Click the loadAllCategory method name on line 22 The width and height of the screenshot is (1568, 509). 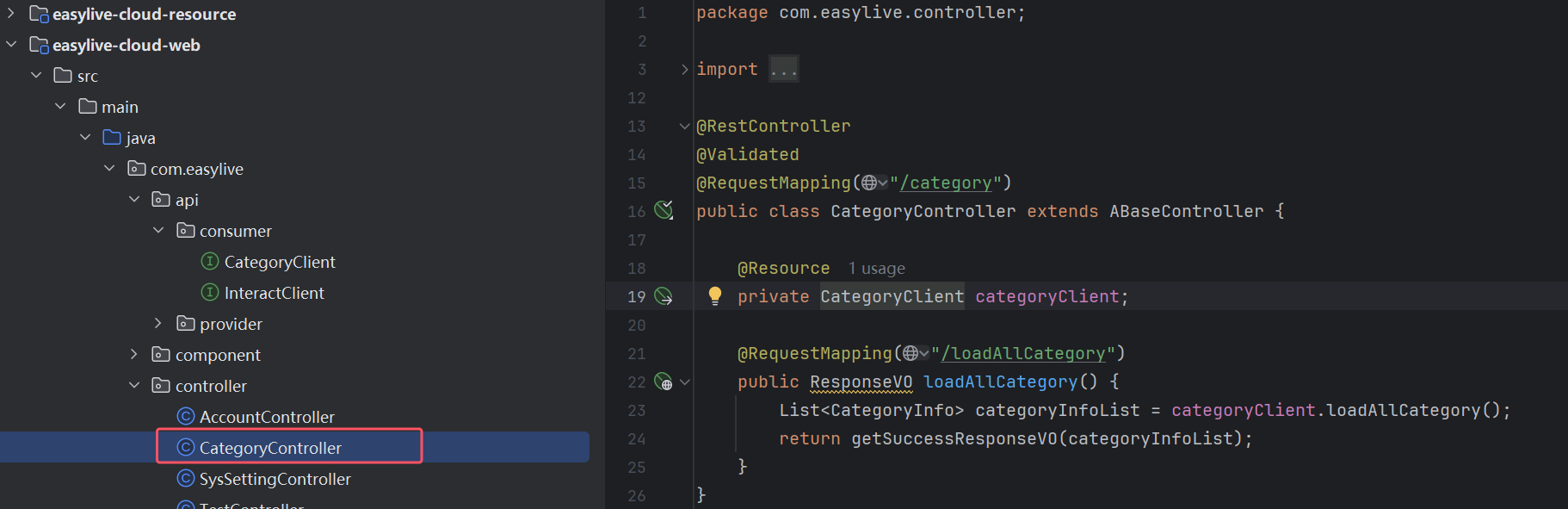[x=1000, y=382]
